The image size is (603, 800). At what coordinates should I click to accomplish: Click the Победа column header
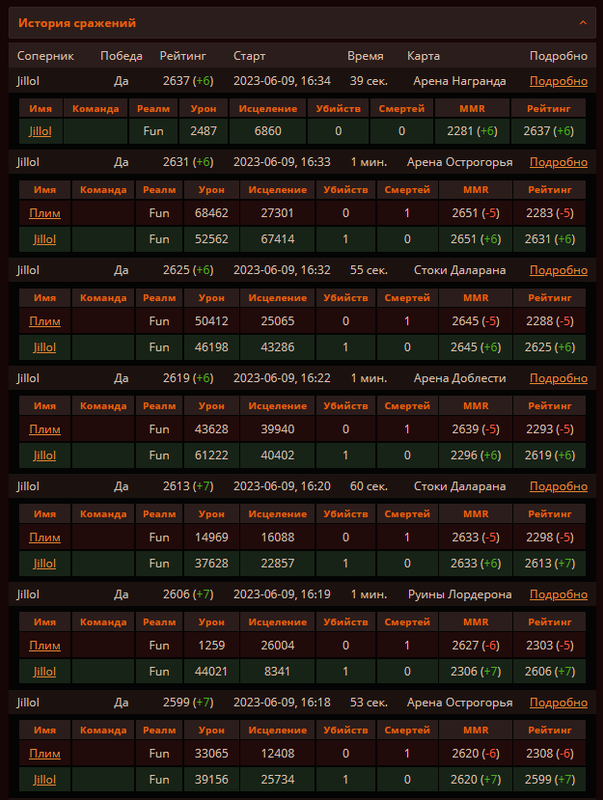click(x=121, y=56)
